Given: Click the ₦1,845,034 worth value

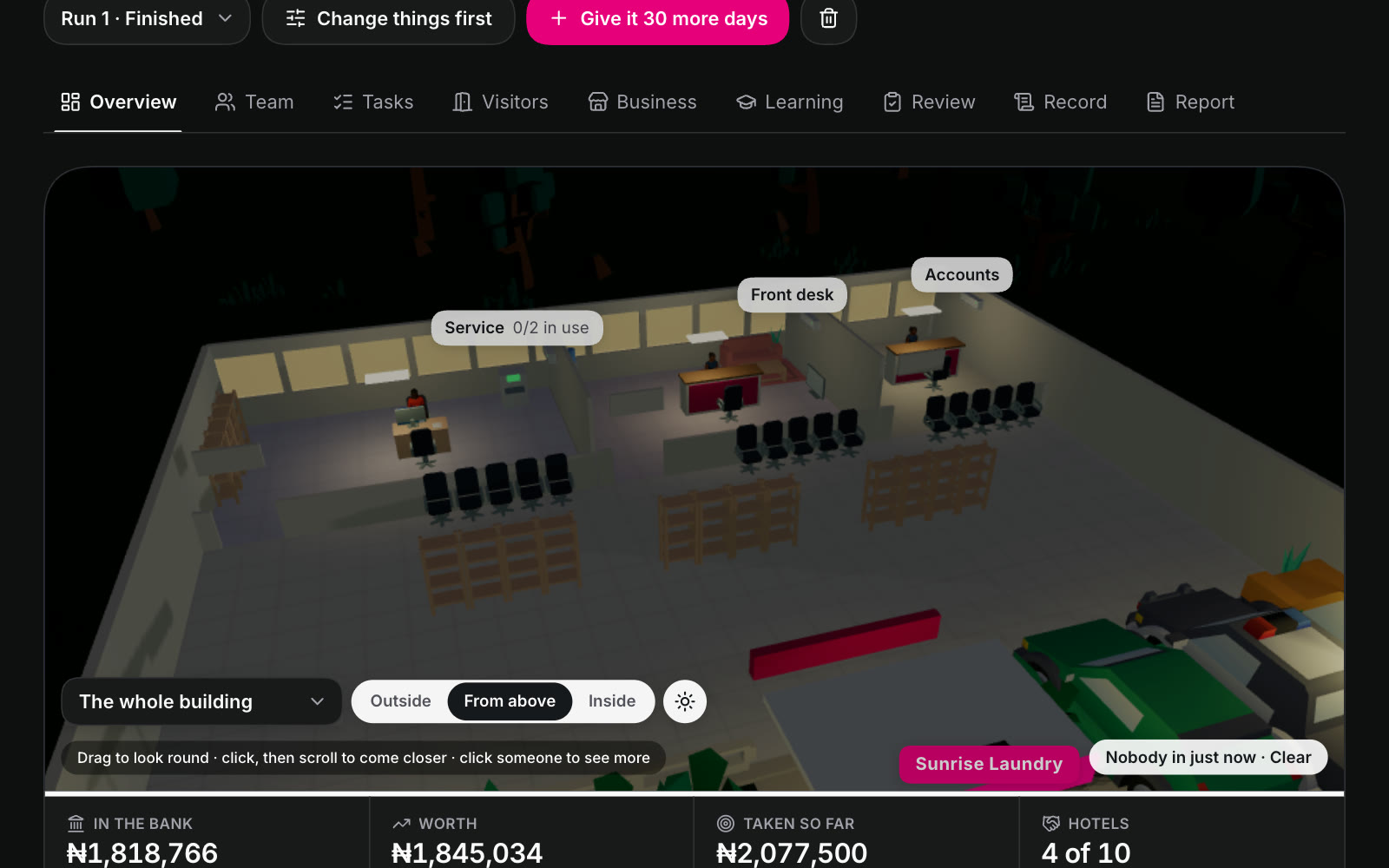Looking at the screenshot, I should [467, 853].
